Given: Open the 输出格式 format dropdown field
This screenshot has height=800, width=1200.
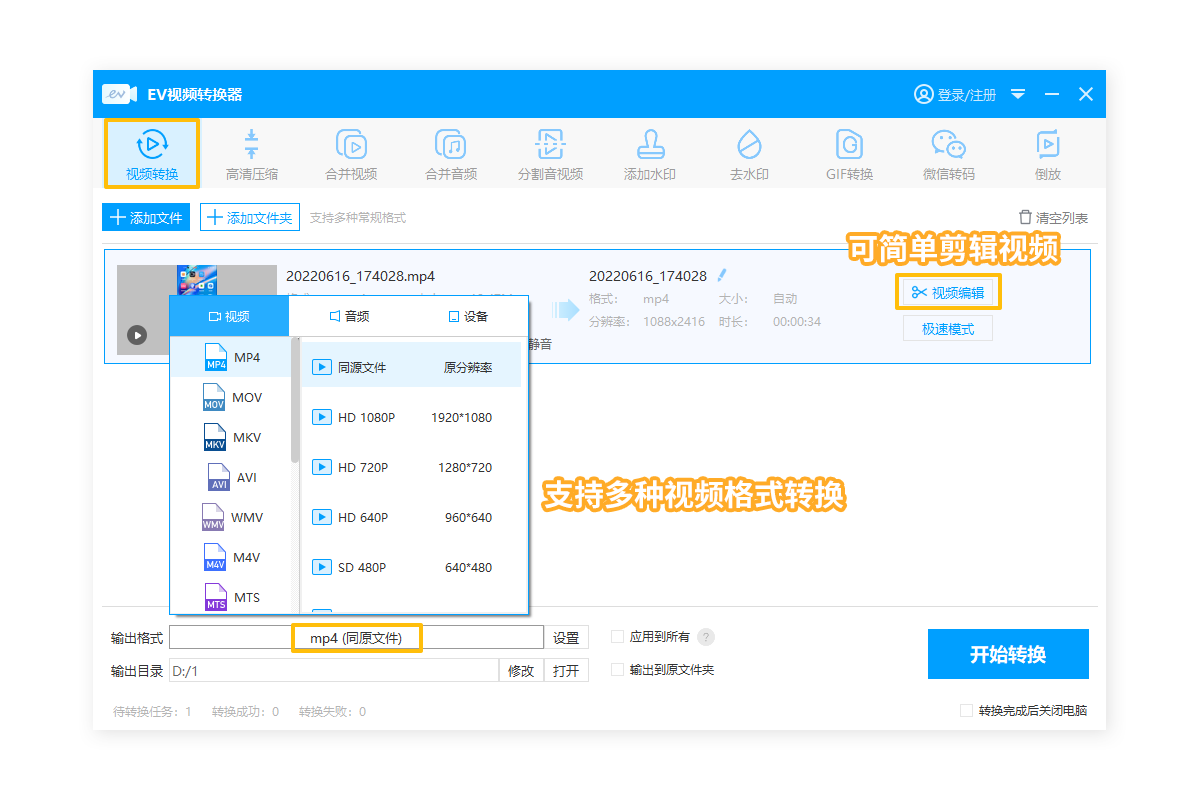Looking at the screenshot, I should [x=356, y=638].
